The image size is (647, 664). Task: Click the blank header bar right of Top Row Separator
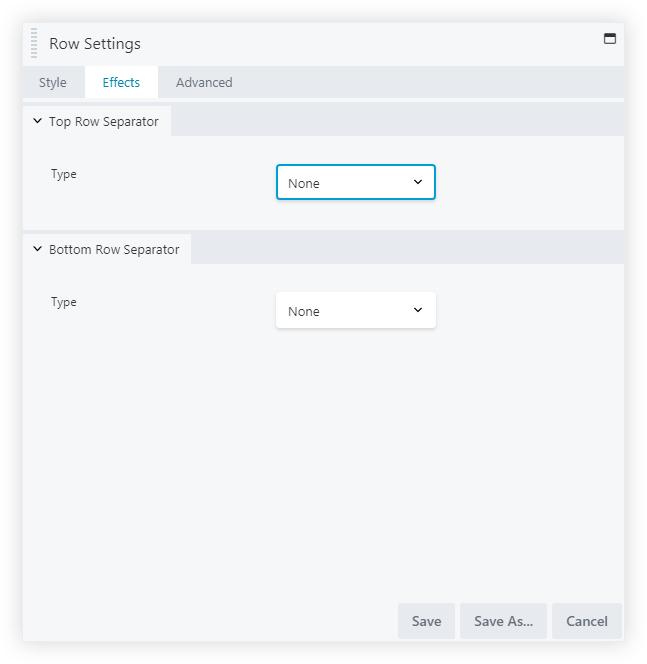click(x=400, y=121)
